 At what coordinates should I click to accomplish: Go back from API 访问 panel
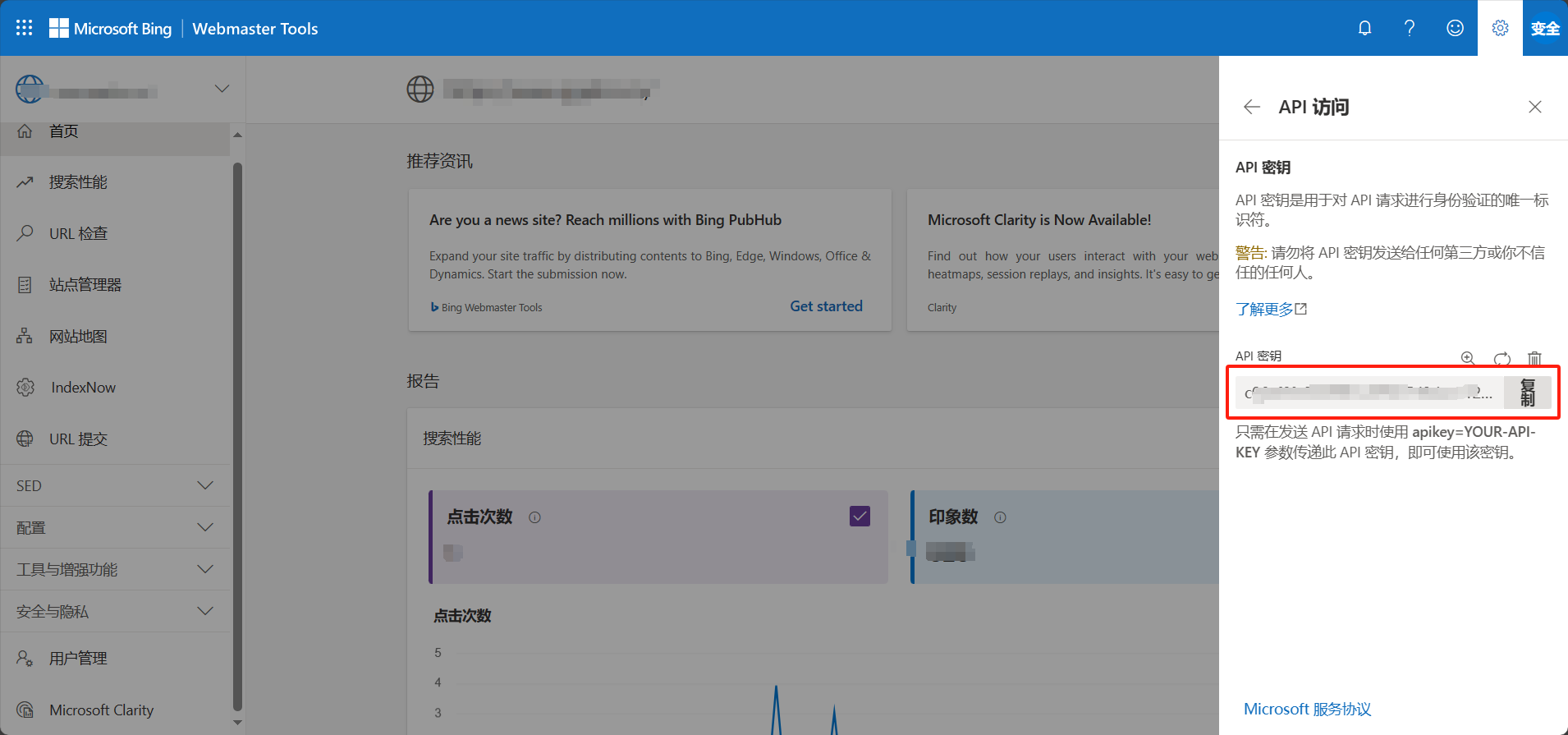(1251, 107)
